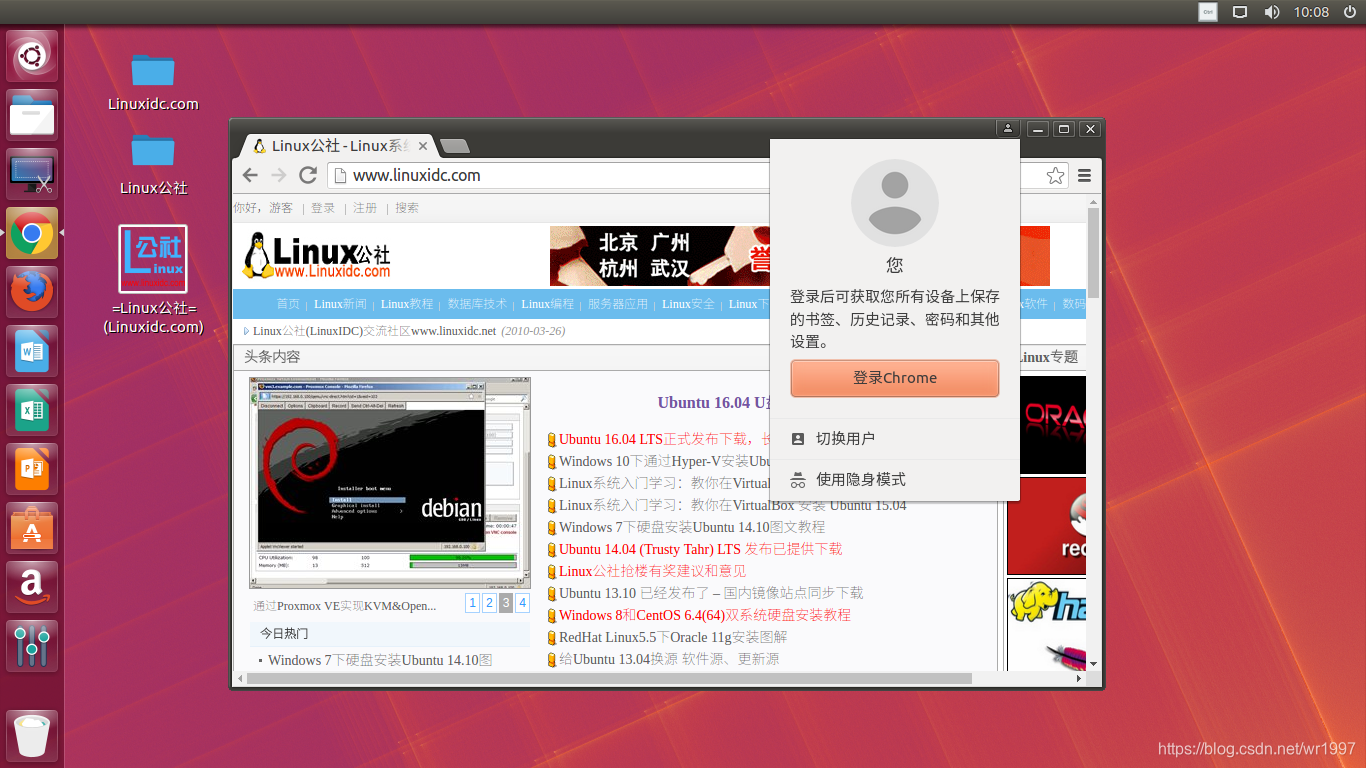The height and width of the screenshot is (768, 1366).
Task: Open a new tab in Chrome
Action: point(455,146)
